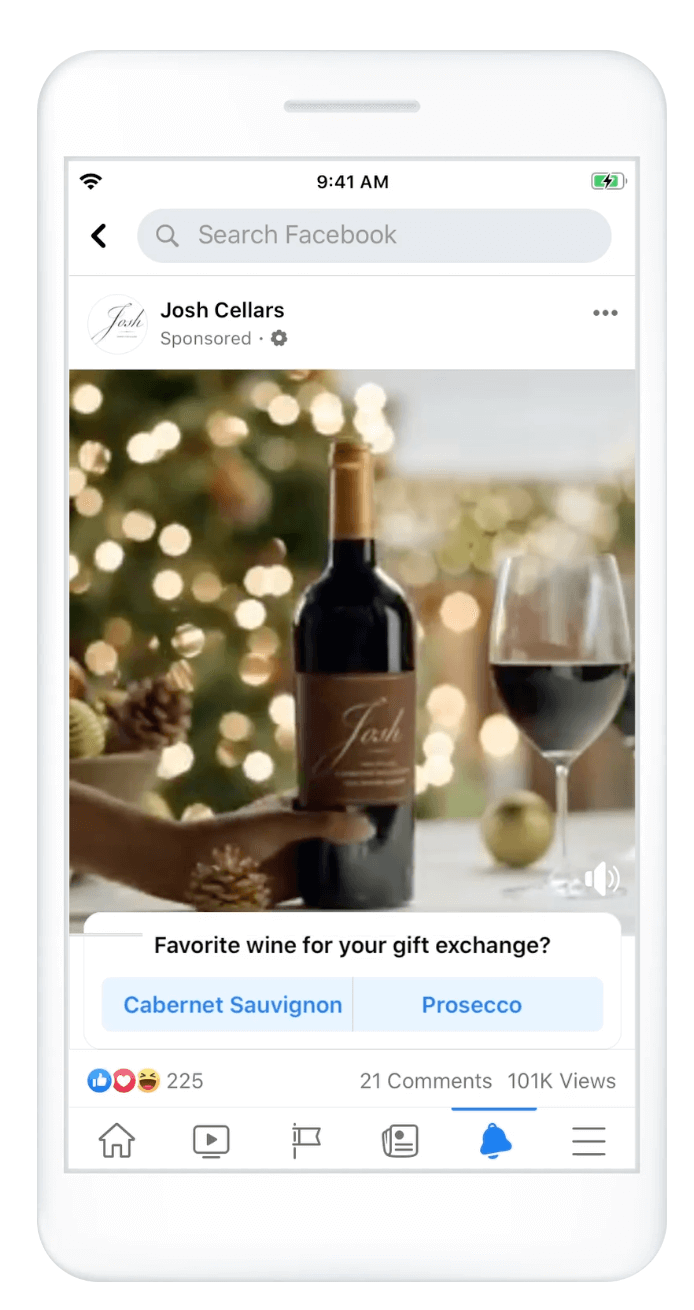694x1310 pixels.
Task: Open the 21 Comments link
Action: (426, 1081)
